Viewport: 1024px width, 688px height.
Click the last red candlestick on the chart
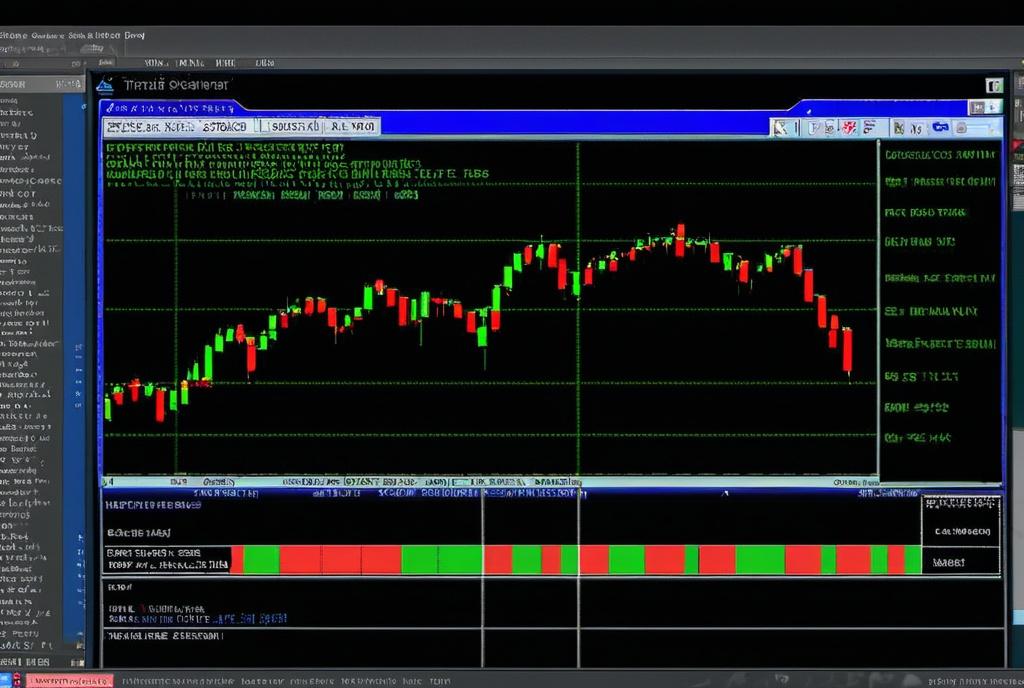(847, 350)
